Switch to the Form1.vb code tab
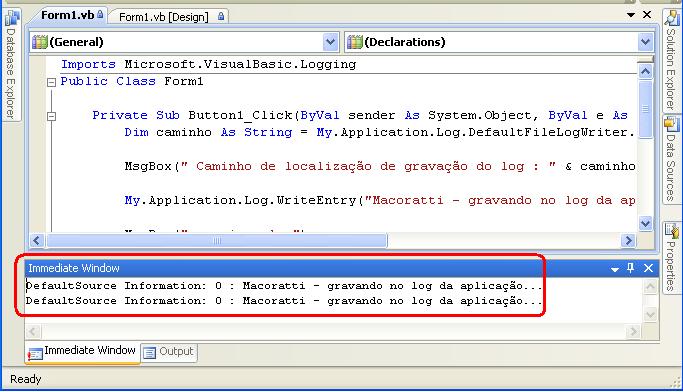The height and width of the screenshot is (392, 683). (x=68, y=15)
